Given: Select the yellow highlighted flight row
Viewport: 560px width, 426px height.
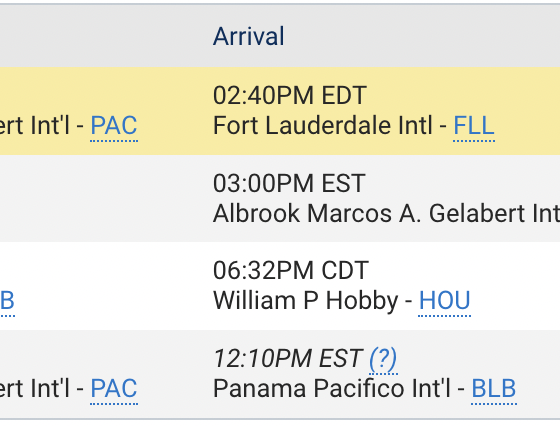Looking at the screenshot, I should tap(280, 111).
